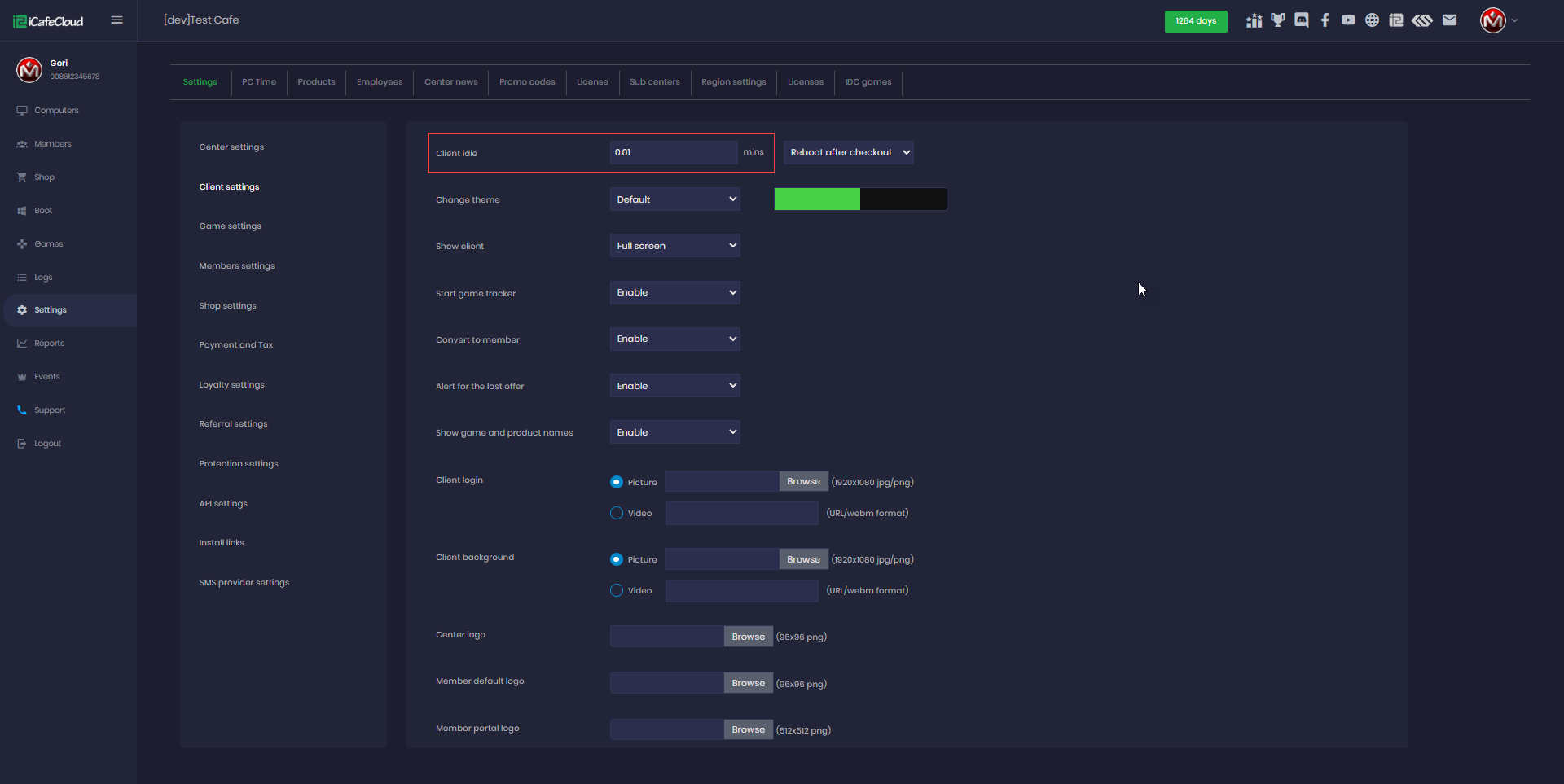
Task: Click the leaderboard stars icon
Action: 1254,20
